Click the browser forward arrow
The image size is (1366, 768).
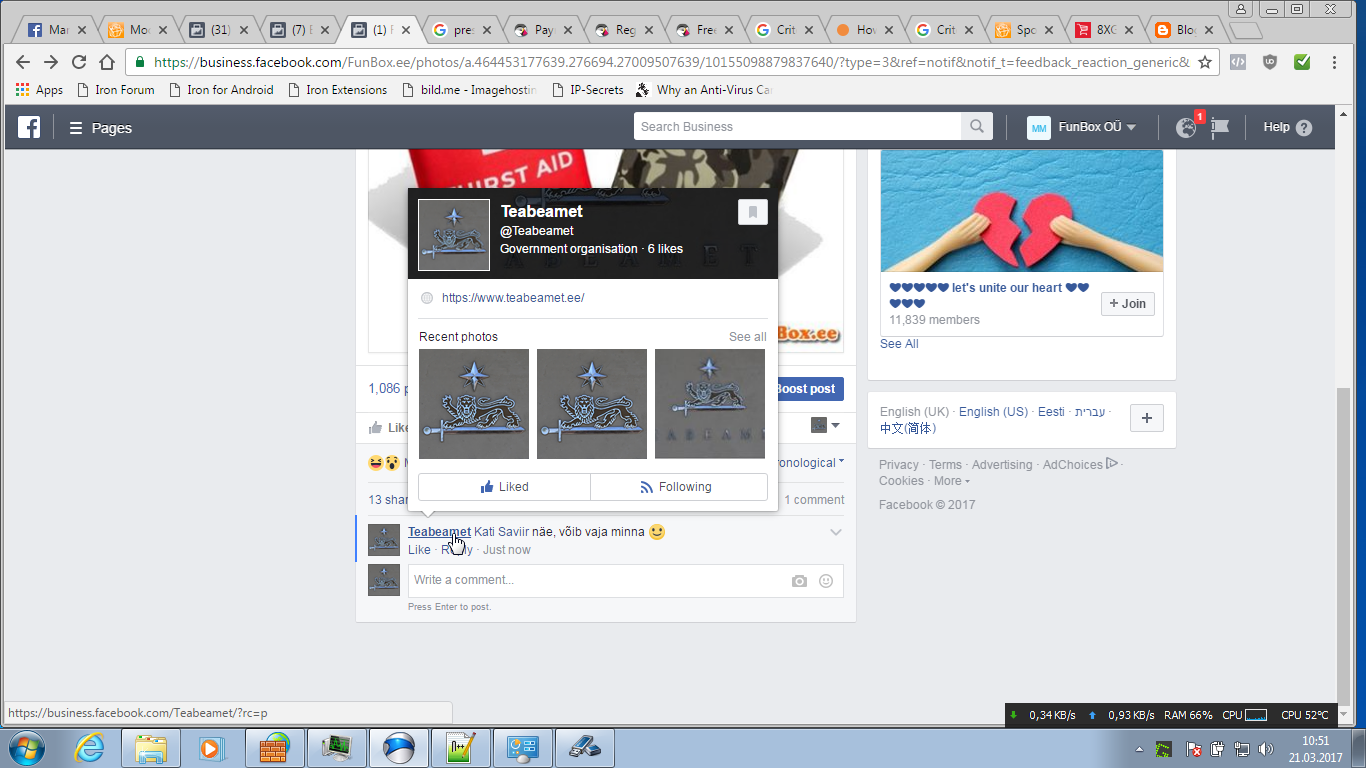51,62
